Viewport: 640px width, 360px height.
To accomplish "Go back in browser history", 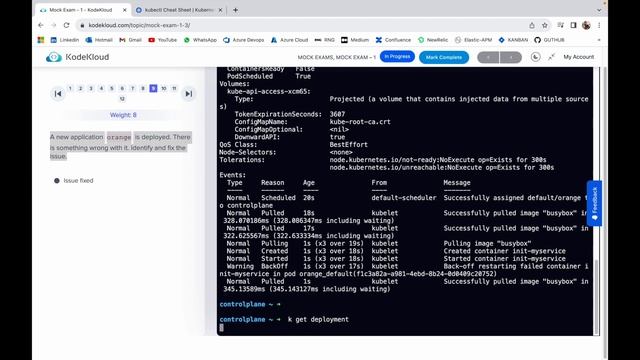I will pos(41,25).
